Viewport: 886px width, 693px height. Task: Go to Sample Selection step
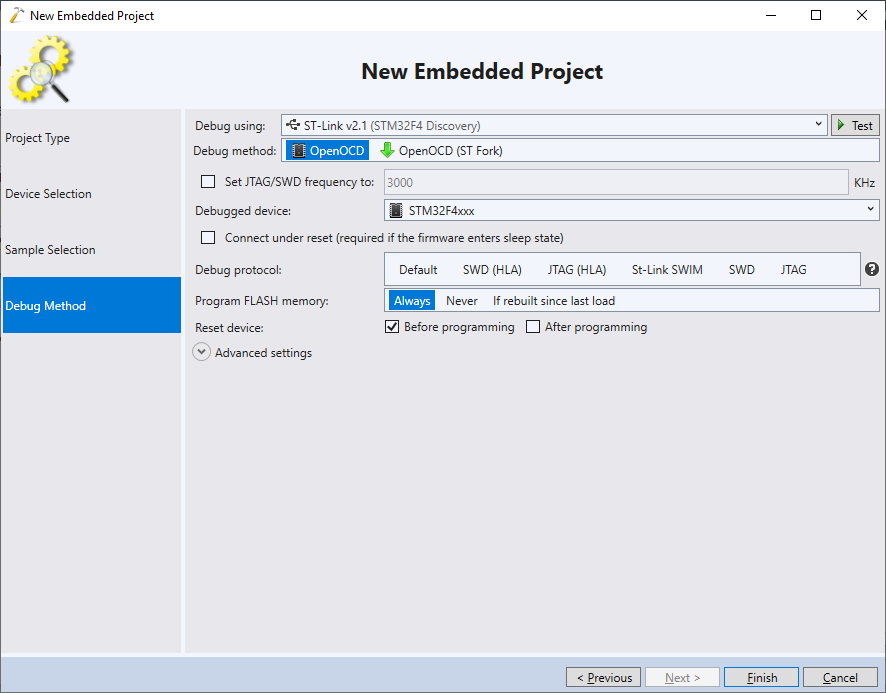(92, 249)
